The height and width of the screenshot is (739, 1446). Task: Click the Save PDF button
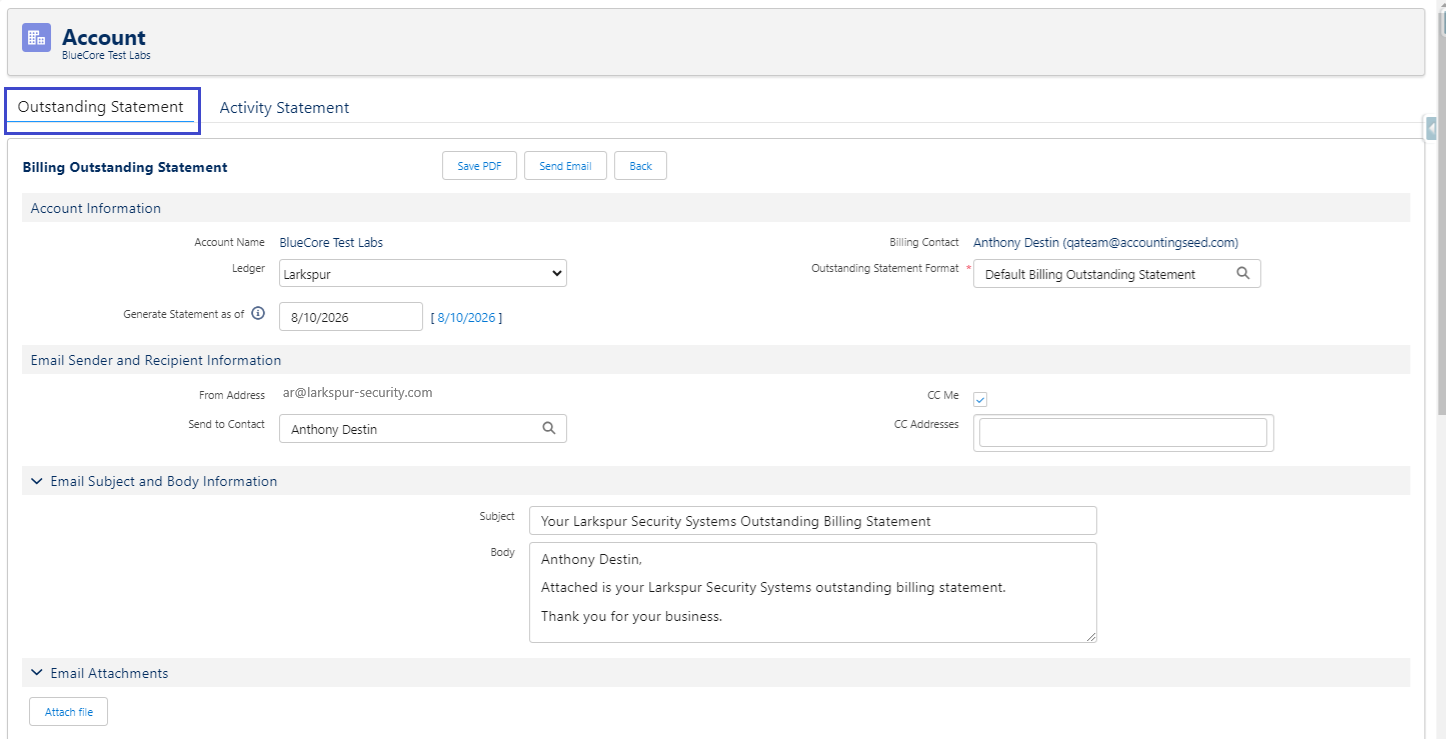(x=479, y=166)
